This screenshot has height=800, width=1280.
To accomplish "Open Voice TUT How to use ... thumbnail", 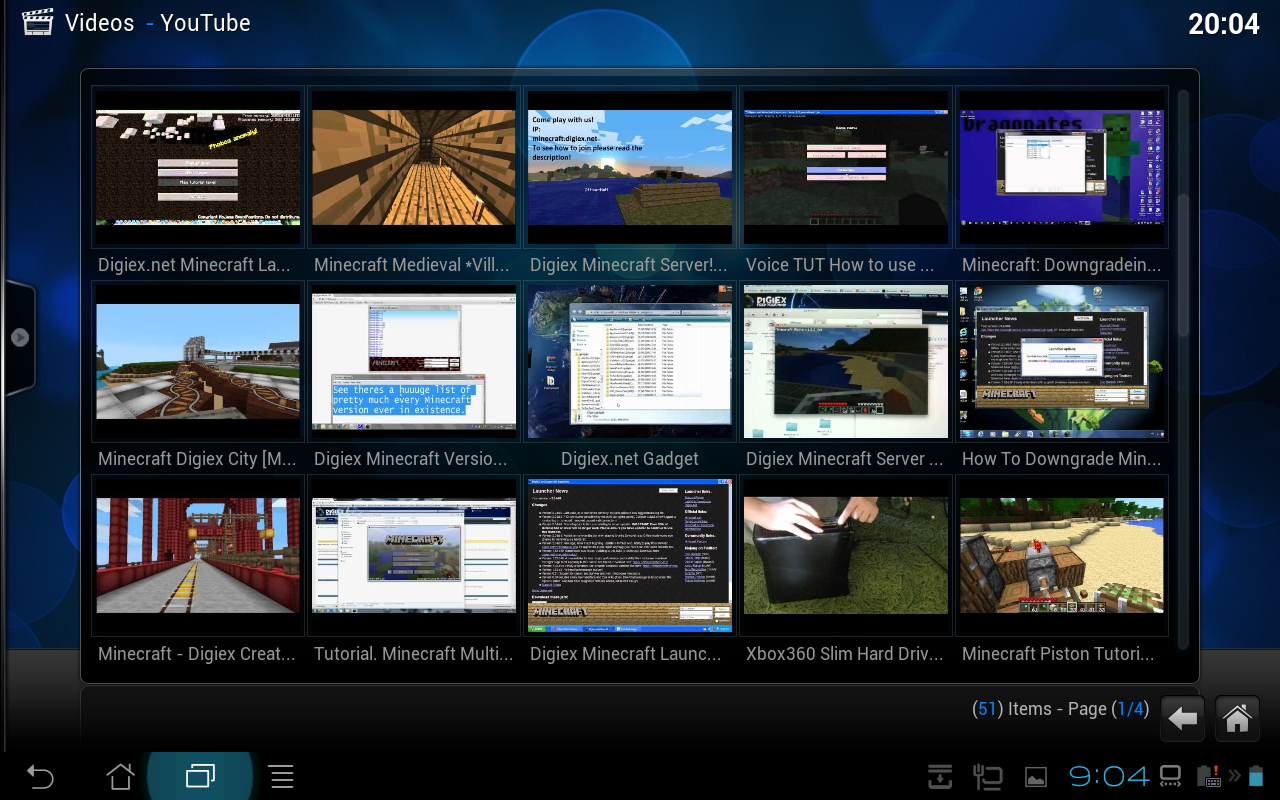I will pos(846,167).
